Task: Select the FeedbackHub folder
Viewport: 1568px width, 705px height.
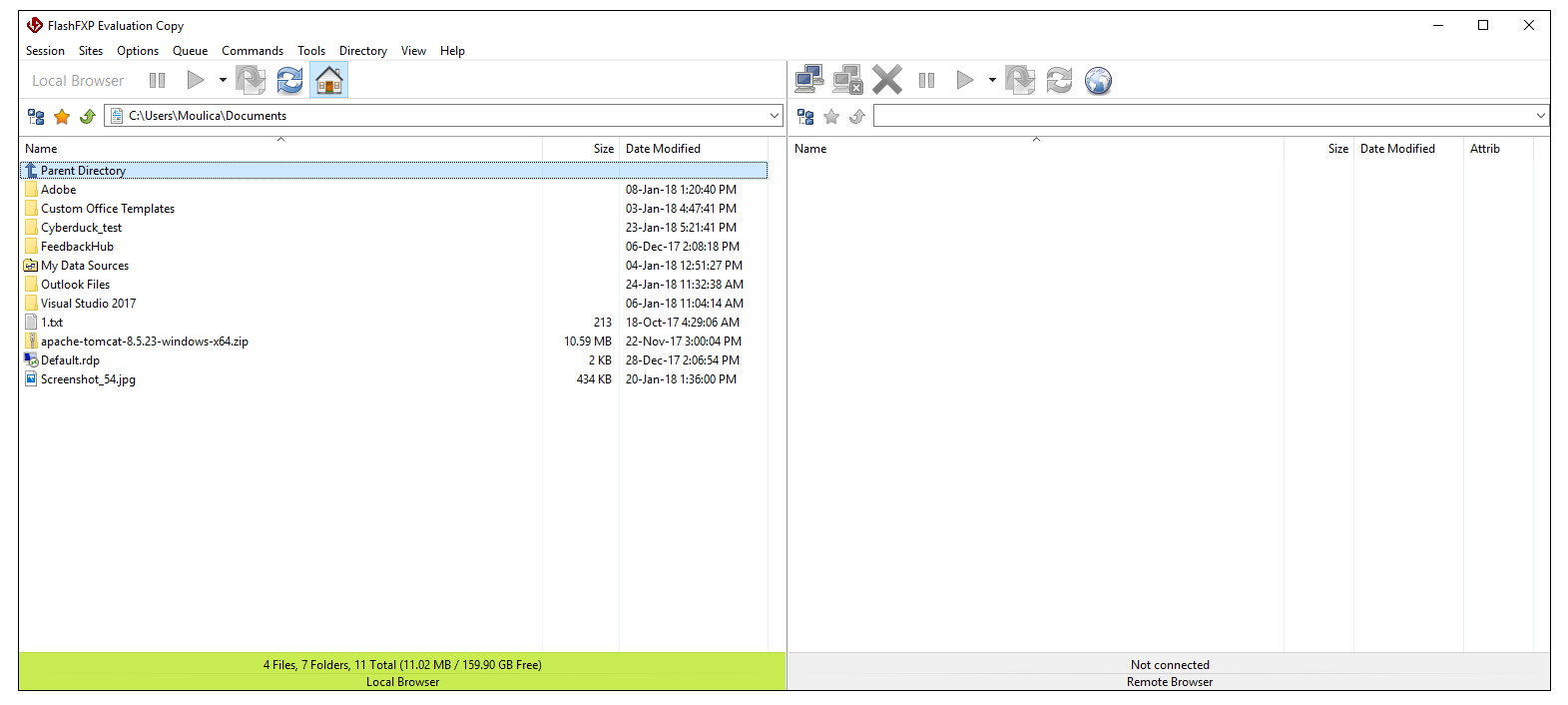Action: coord(393,247)
